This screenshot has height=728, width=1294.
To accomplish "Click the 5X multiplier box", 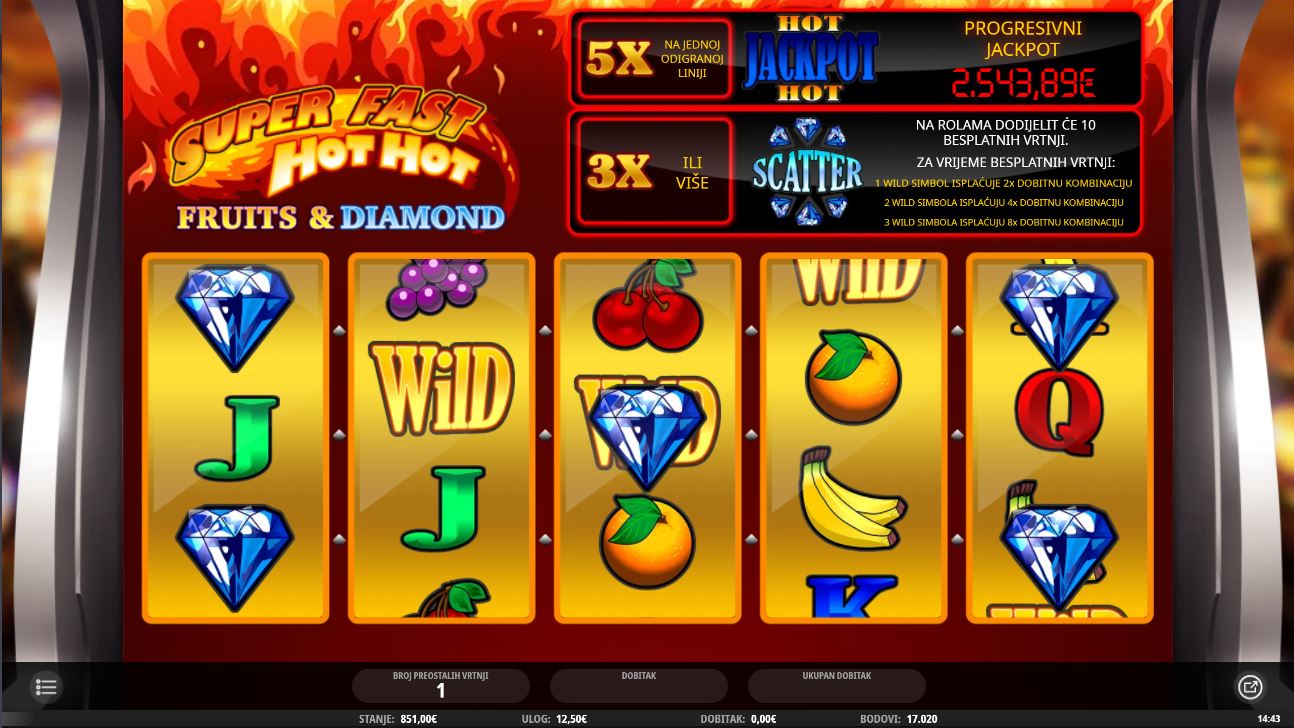I will (x=655, y=59).
